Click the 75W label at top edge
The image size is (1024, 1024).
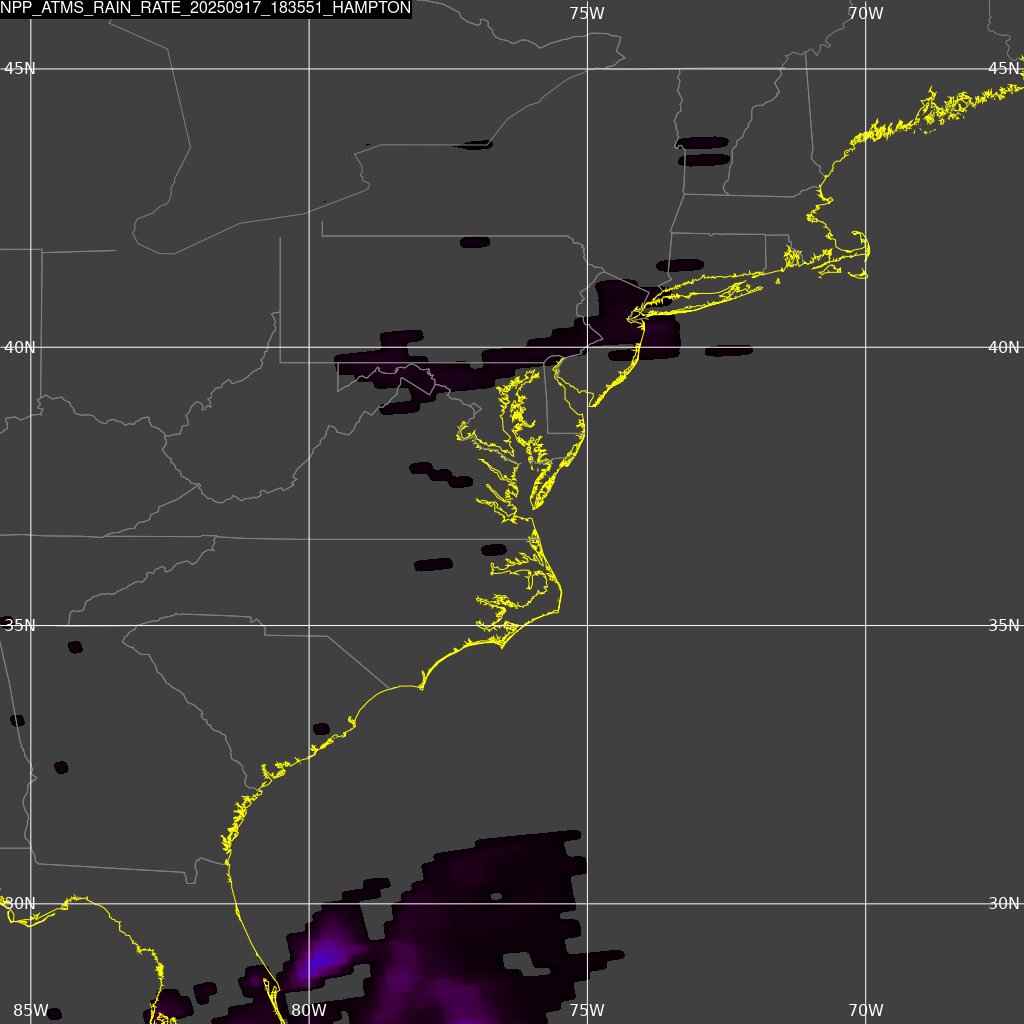coord(586,13)
